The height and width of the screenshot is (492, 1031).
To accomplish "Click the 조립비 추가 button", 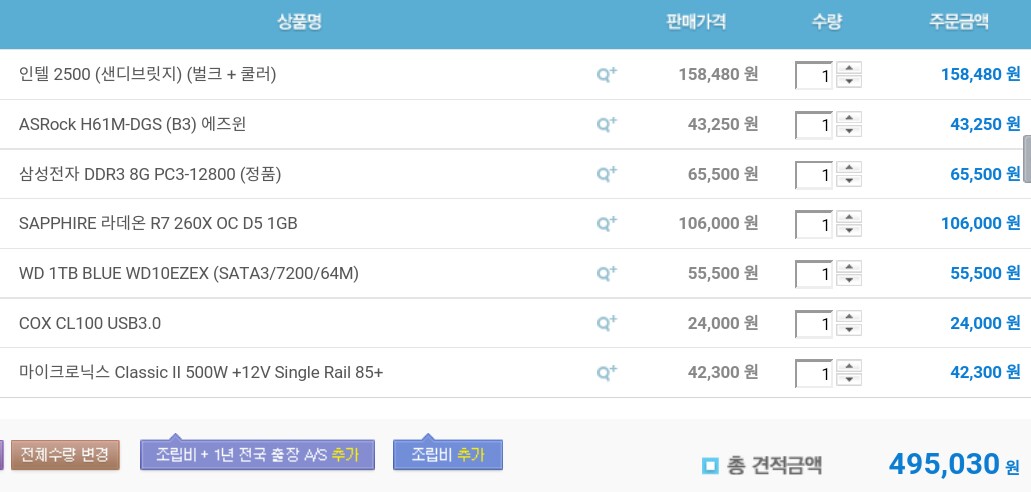I will pyautogui.click(x=447, y=454).
